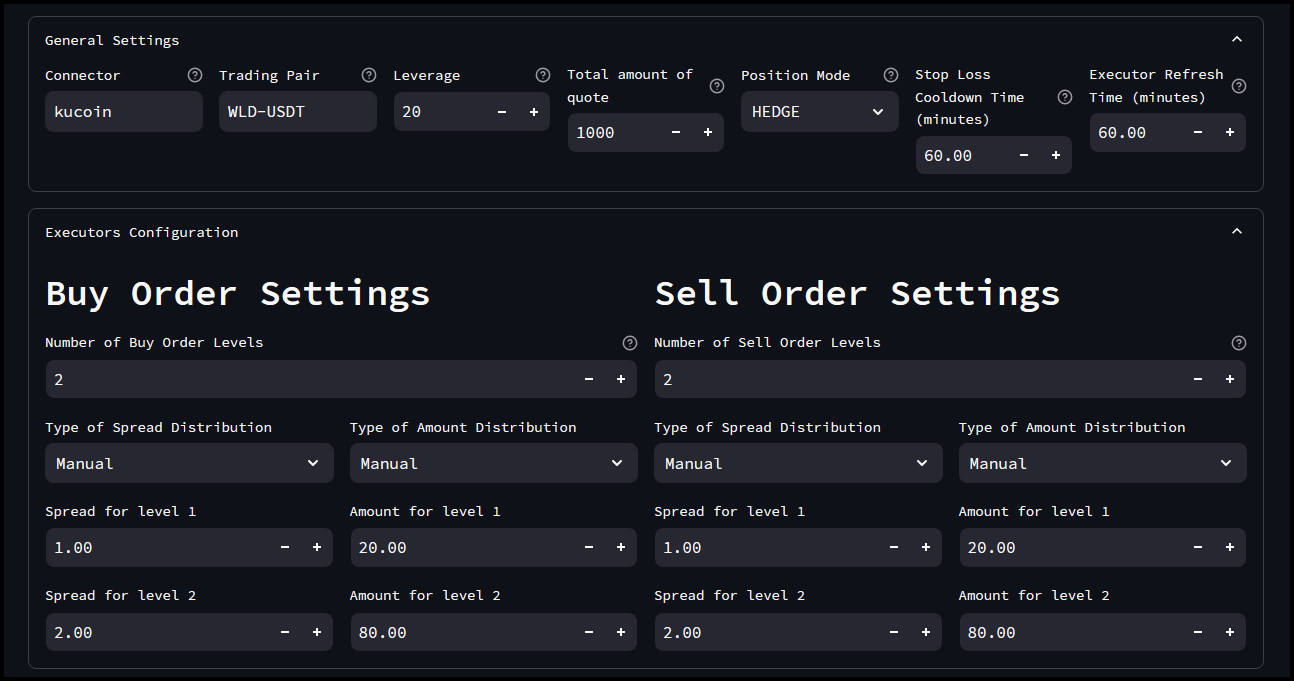This screenshot has height=681, width=1294.
Task: Click the Stop Loss Cooldown Time help icon
Action: click(1064, 97)
